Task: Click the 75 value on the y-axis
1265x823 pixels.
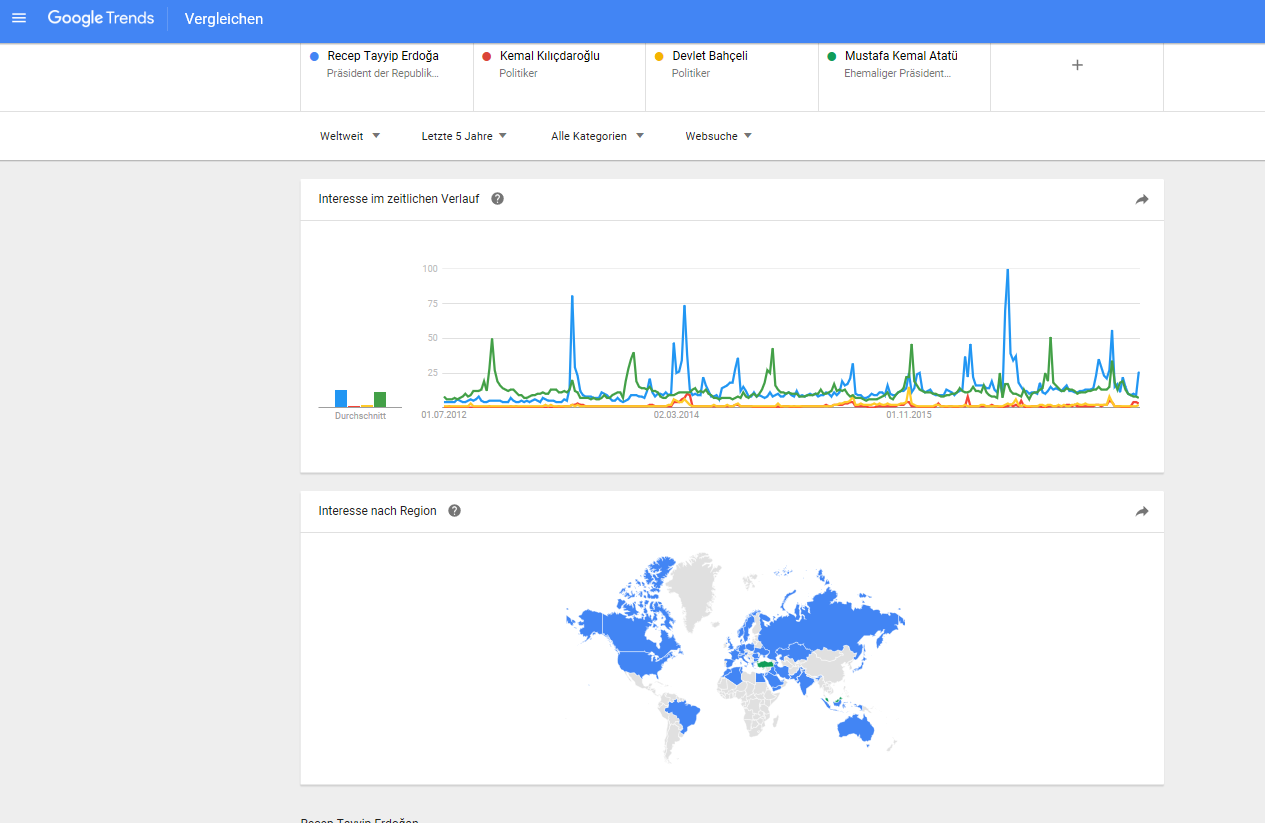Action: click(x=433, y=304)
